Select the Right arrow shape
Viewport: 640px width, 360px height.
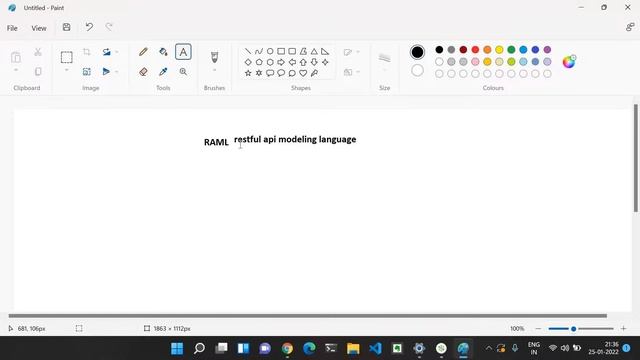coord(281,62)
